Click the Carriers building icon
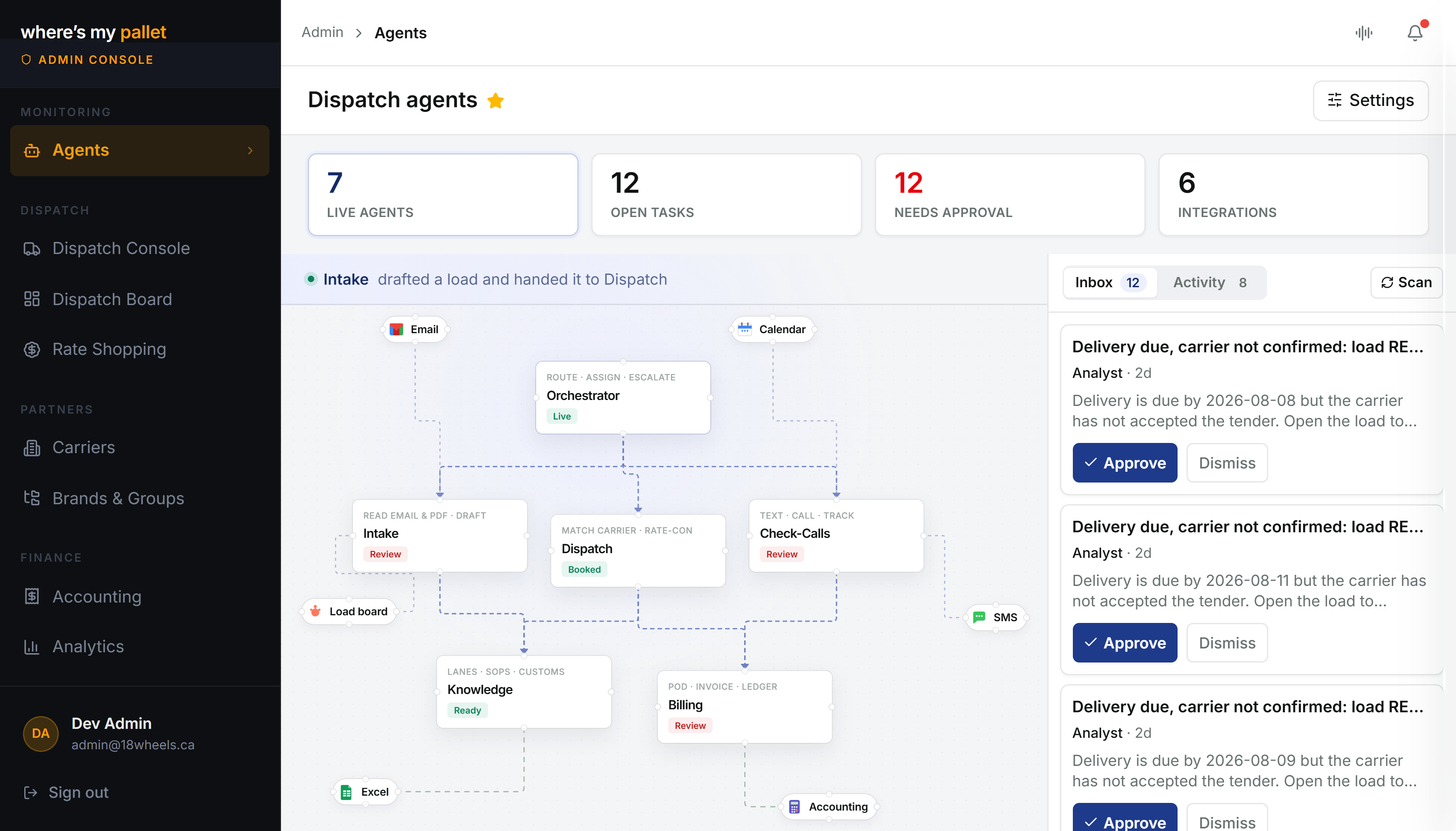Viewport: 1456px width, 831px height. click(32, 448)
